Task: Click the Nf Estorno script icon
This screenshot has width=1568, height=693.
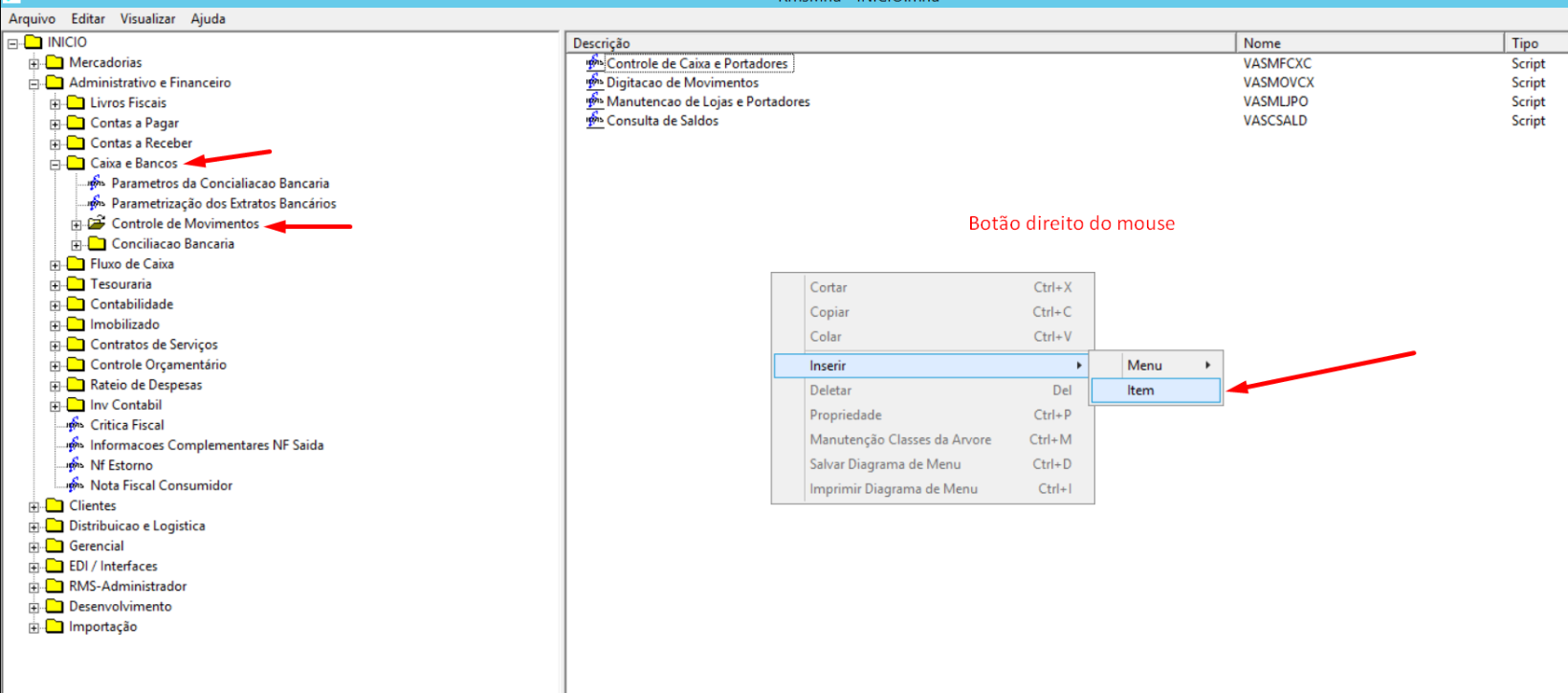Action: coord(76,465)
